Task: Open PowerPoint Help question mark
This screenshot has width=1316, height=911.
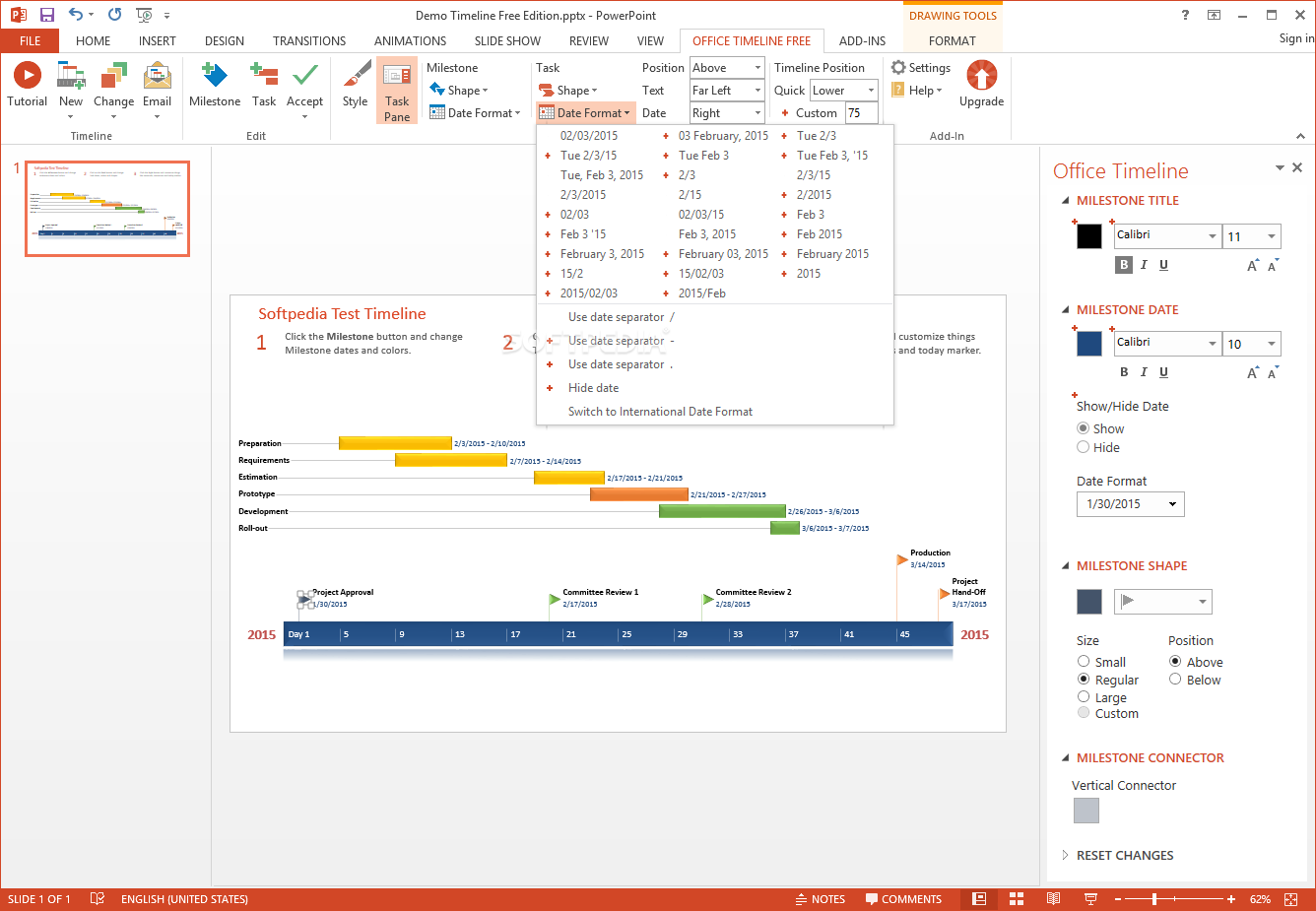Action: [x=1185, y=15]
